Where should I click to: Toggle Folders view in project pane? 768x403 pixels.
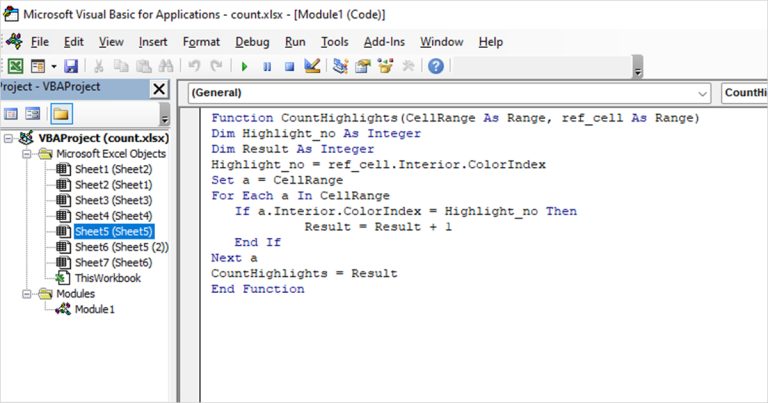click(x=61, y=114)
